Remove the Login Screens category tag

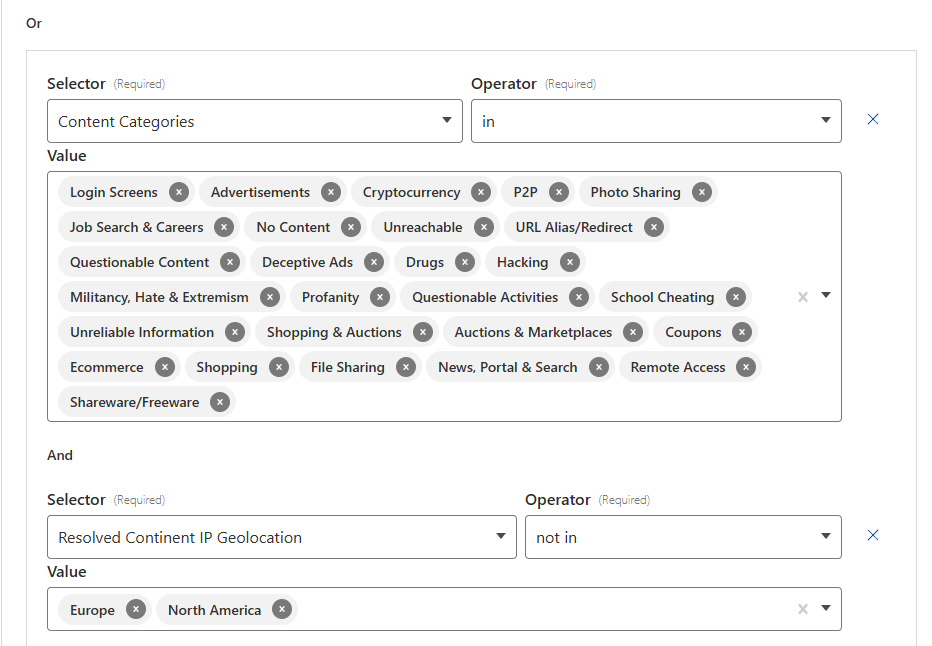(x=178, y=192)
